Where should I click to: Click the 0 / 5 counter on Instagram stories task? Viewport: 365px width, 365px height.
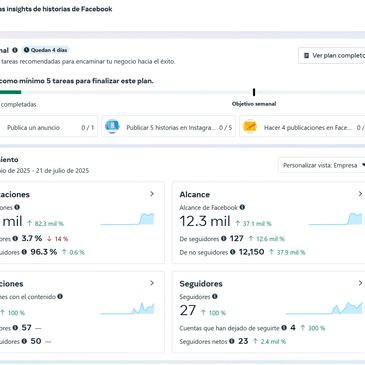225,128
